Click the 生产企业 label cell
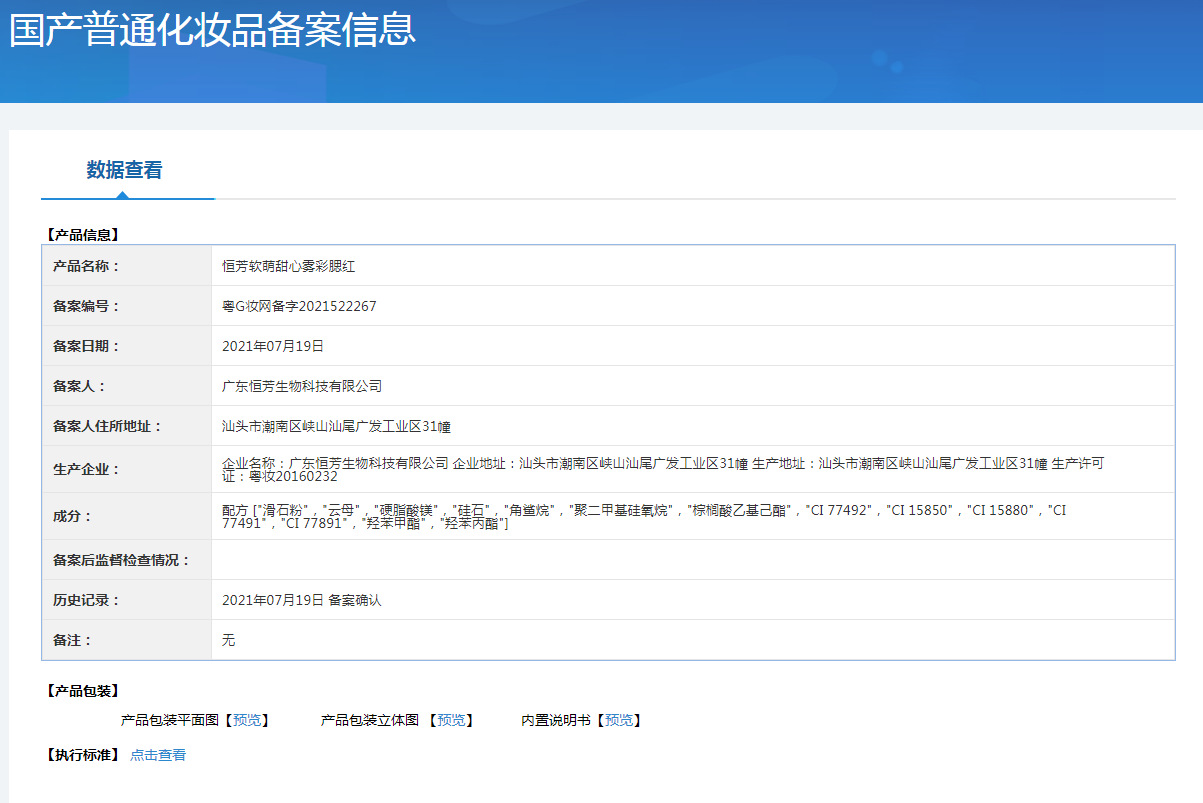Viewport: 1203px width, 803px height. point(127,469)
